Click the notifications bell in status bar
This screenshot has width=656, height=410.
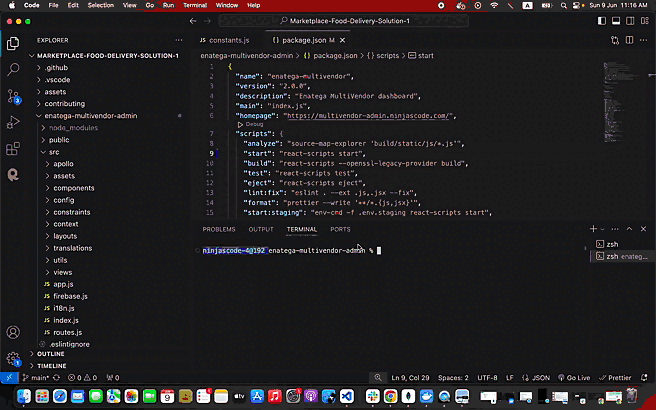(645, 378)
